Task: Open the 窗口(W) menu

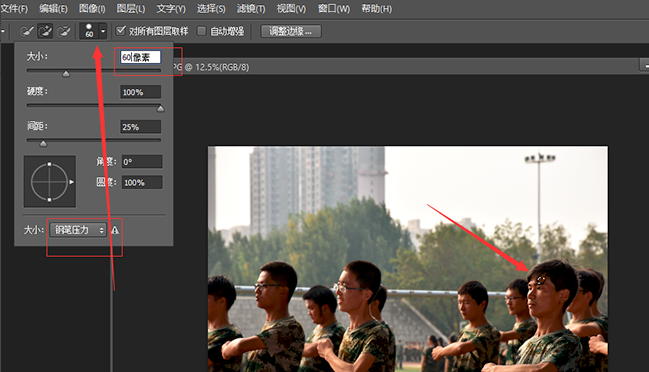Action: click(334, 9)
